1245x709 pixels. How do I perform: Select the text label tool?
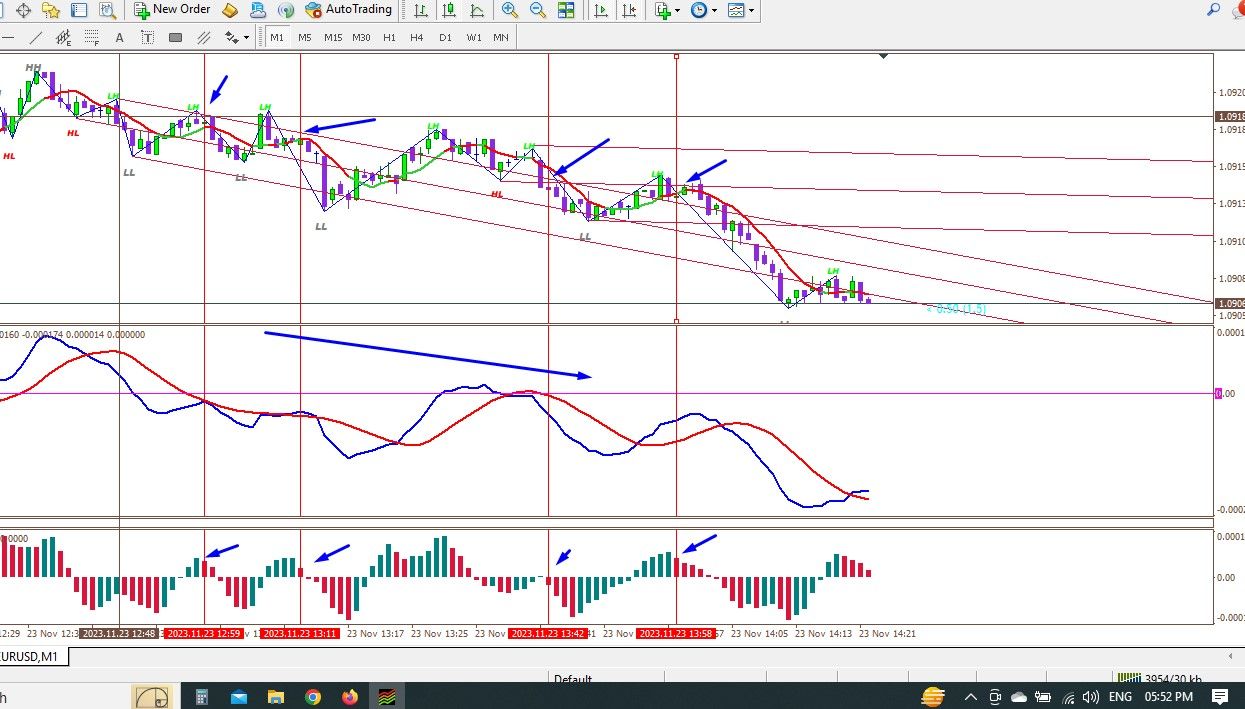pos(120,37)
